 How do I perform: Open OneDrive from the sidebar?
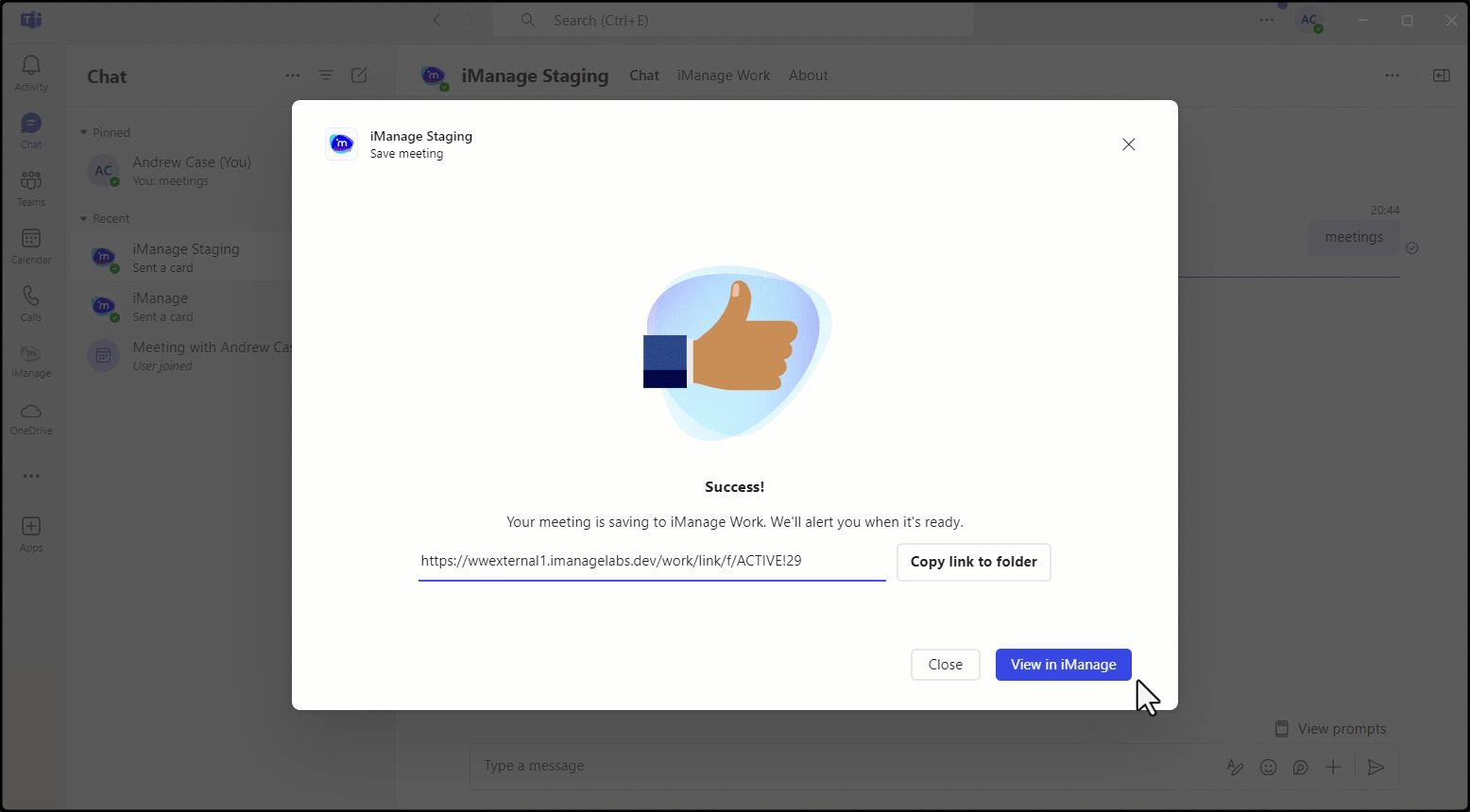coord(30,416)
